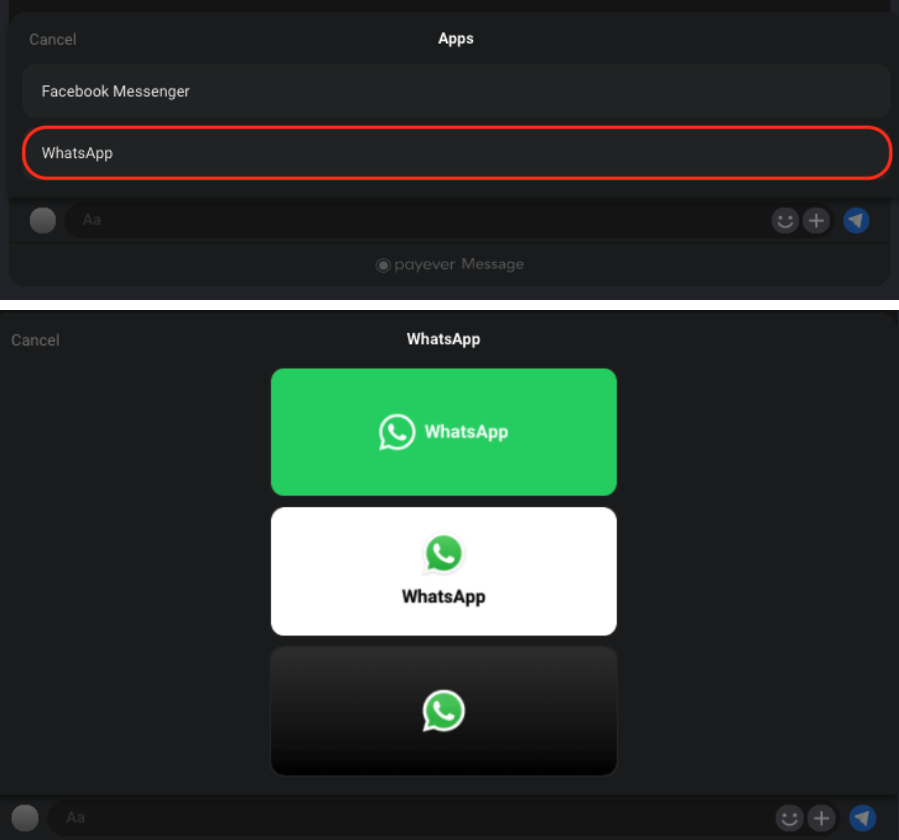Screen dimensions: 899x840
Task: Click the emoji icon in the lower message bar
Action: tap(789, 818)
